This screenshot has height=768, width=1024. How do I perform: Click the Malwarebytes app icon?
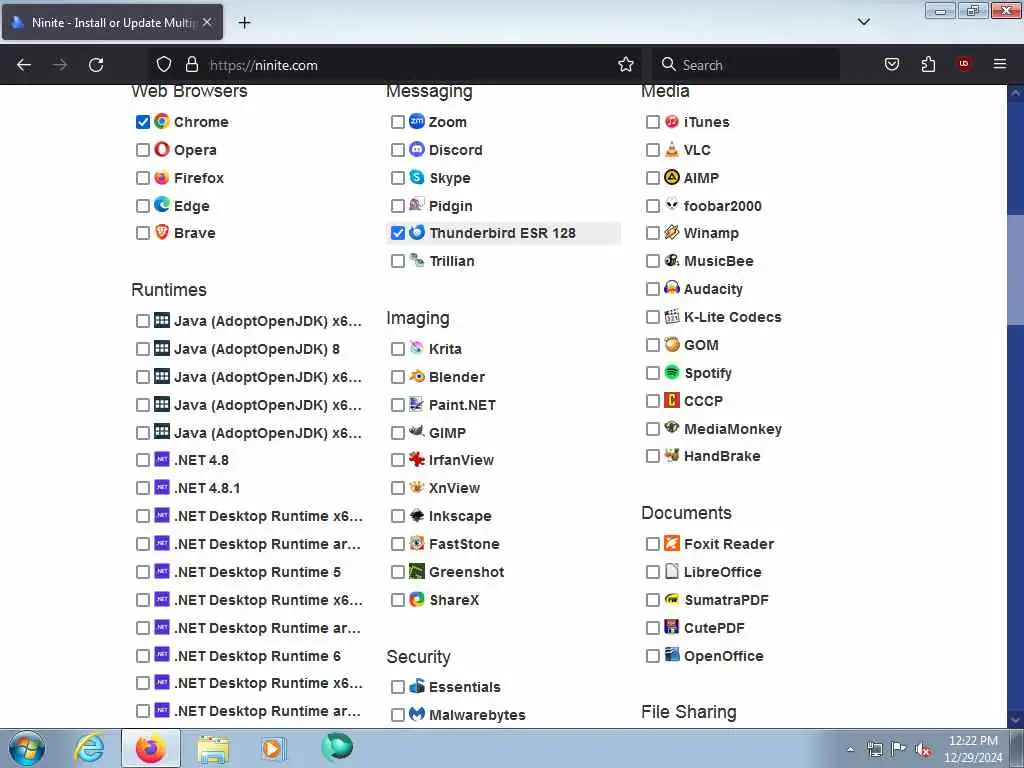click(417, 714)
